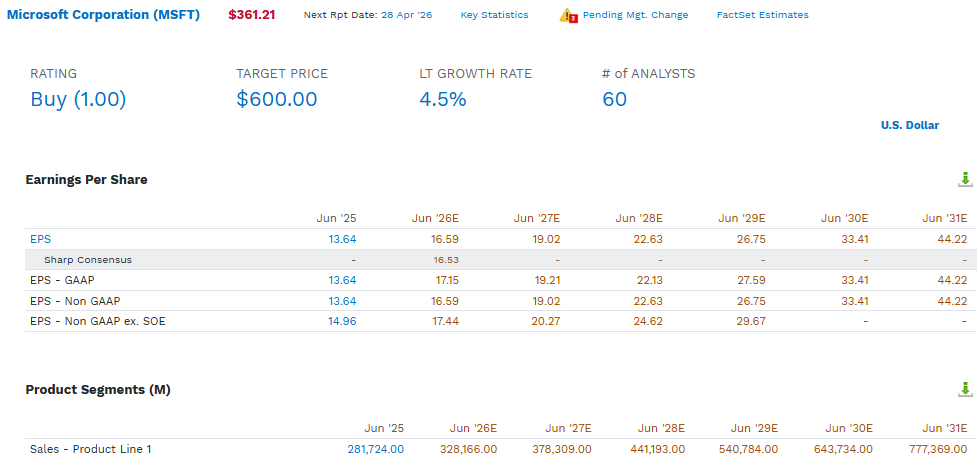This screenshot has width=977, height=457.
Task: Click the Pending Mgt. Change warning icon
Action: click(568, 15)
